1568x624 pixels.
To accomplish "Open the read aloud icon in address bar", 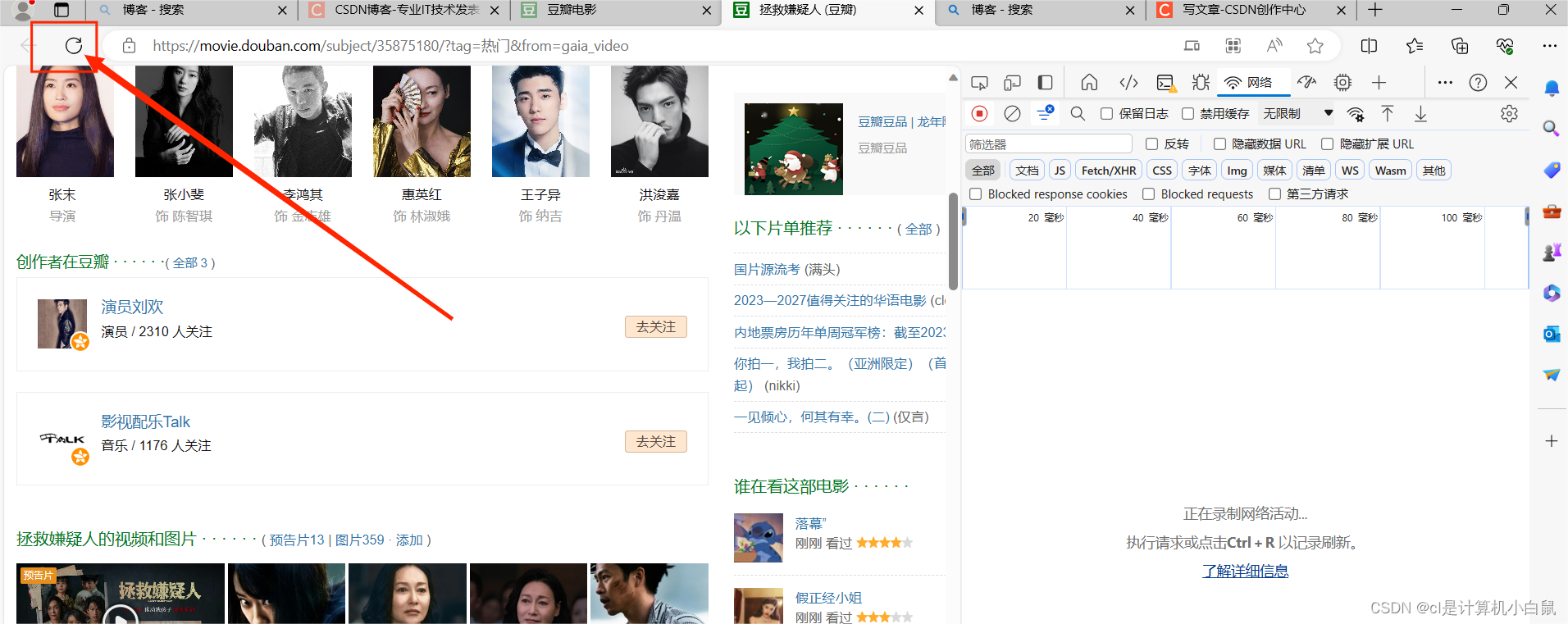I will pyautogui.click(x=1274, y=46).
